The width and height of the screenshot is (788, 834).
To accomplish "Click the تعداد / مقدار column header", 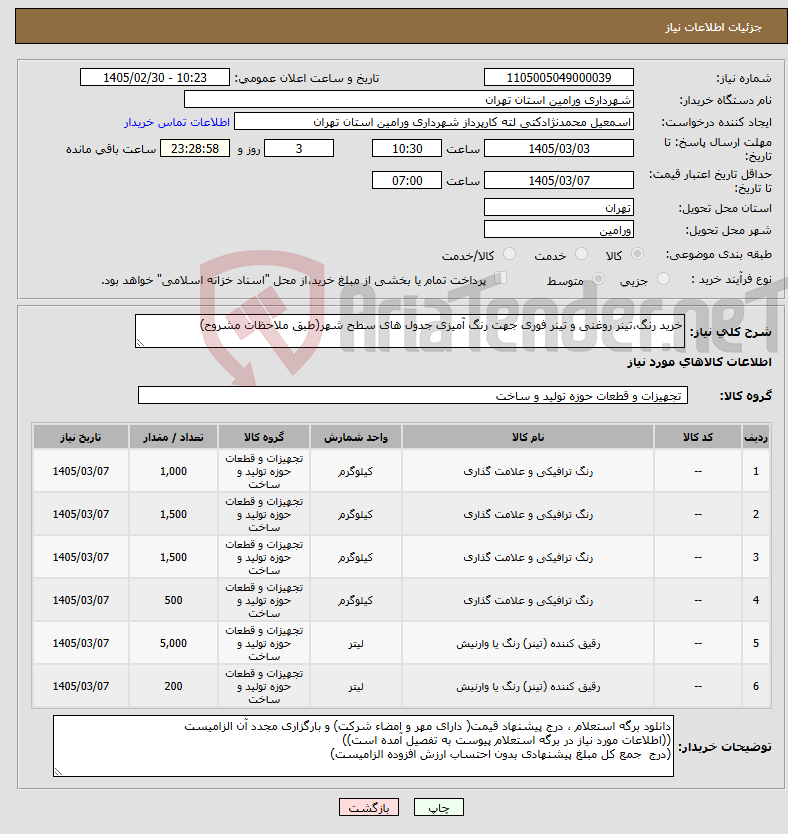I will pos(173,437).
